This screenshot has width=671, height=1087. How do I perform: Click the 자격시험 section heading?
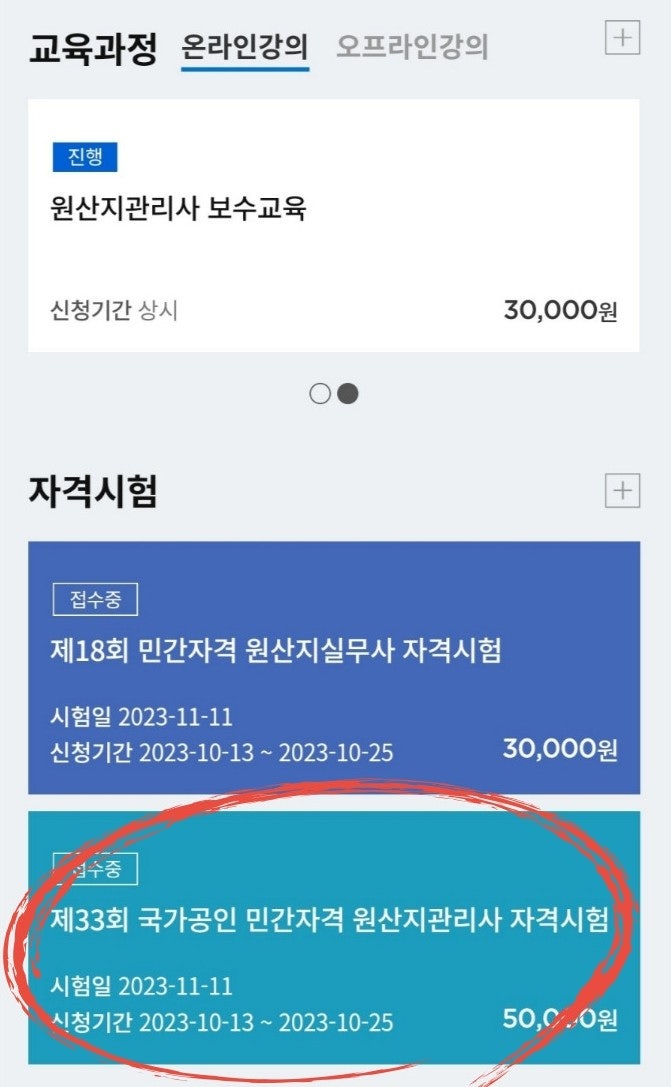pyautogui.click(x=93, y=492)
